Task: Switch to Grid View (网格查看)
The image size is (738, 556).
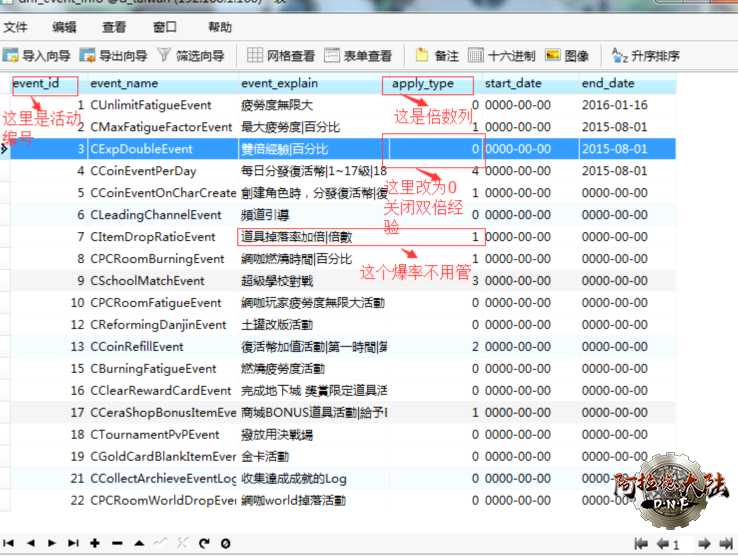Action: tap(281, 56)
